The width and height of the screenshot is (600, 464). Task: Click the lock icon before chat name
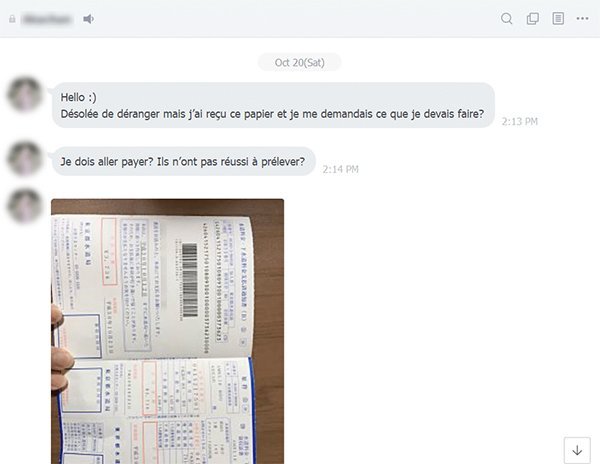coord(12,19)
